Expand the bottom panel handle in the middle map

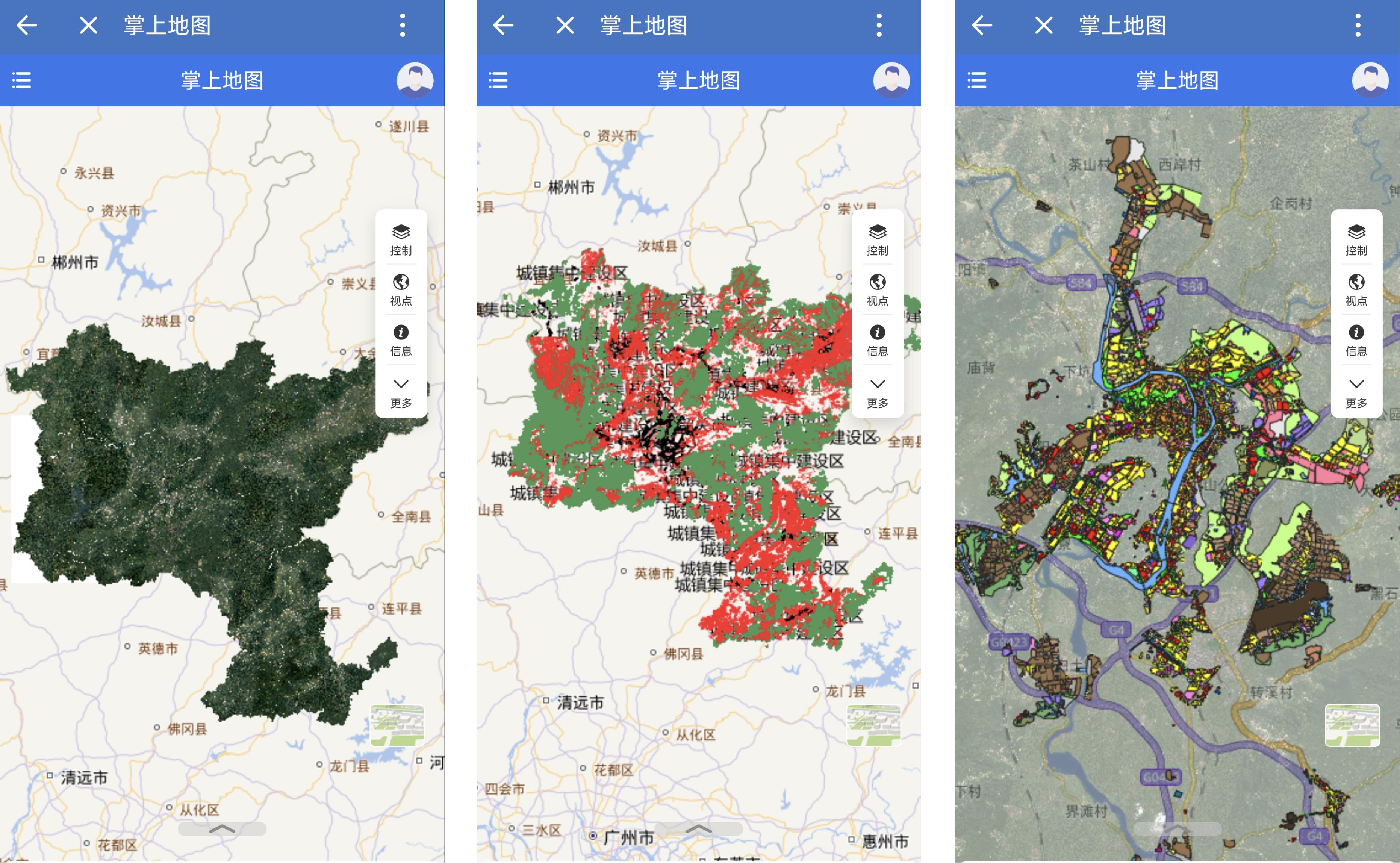[x=698, y=829]
